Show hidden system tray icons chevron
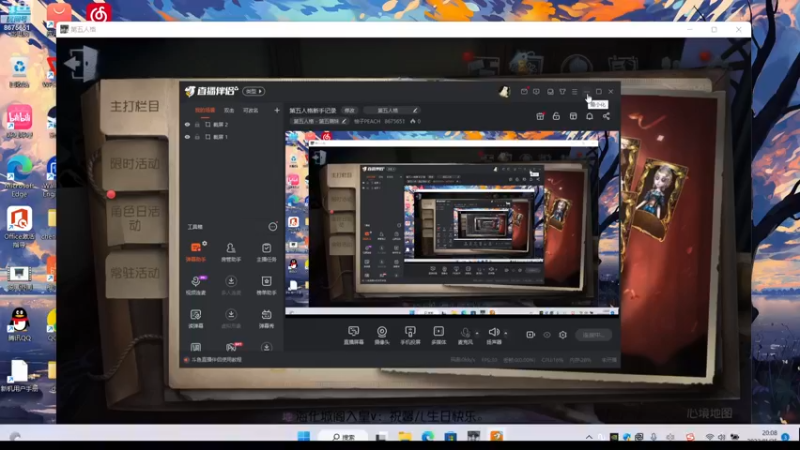The height and width of the screenshot is (450, 800). coord(589,437)
